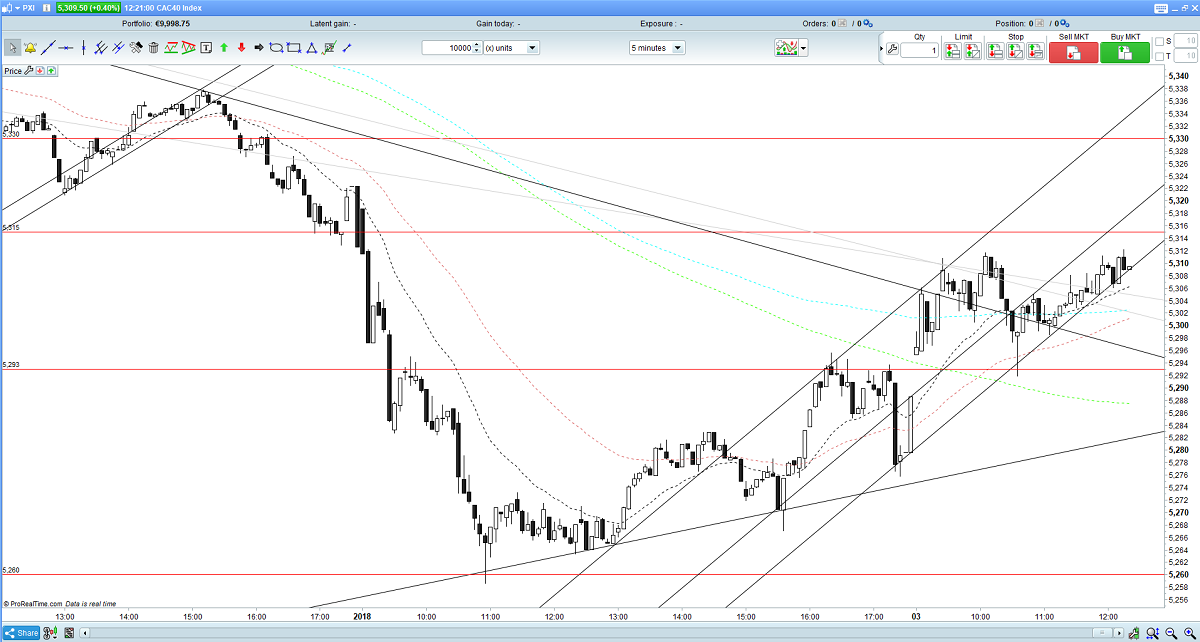The width and height of the screenshot is (1200, 642).
Task: Select the triangle drawing tool
Action: (x=312, y=48)
